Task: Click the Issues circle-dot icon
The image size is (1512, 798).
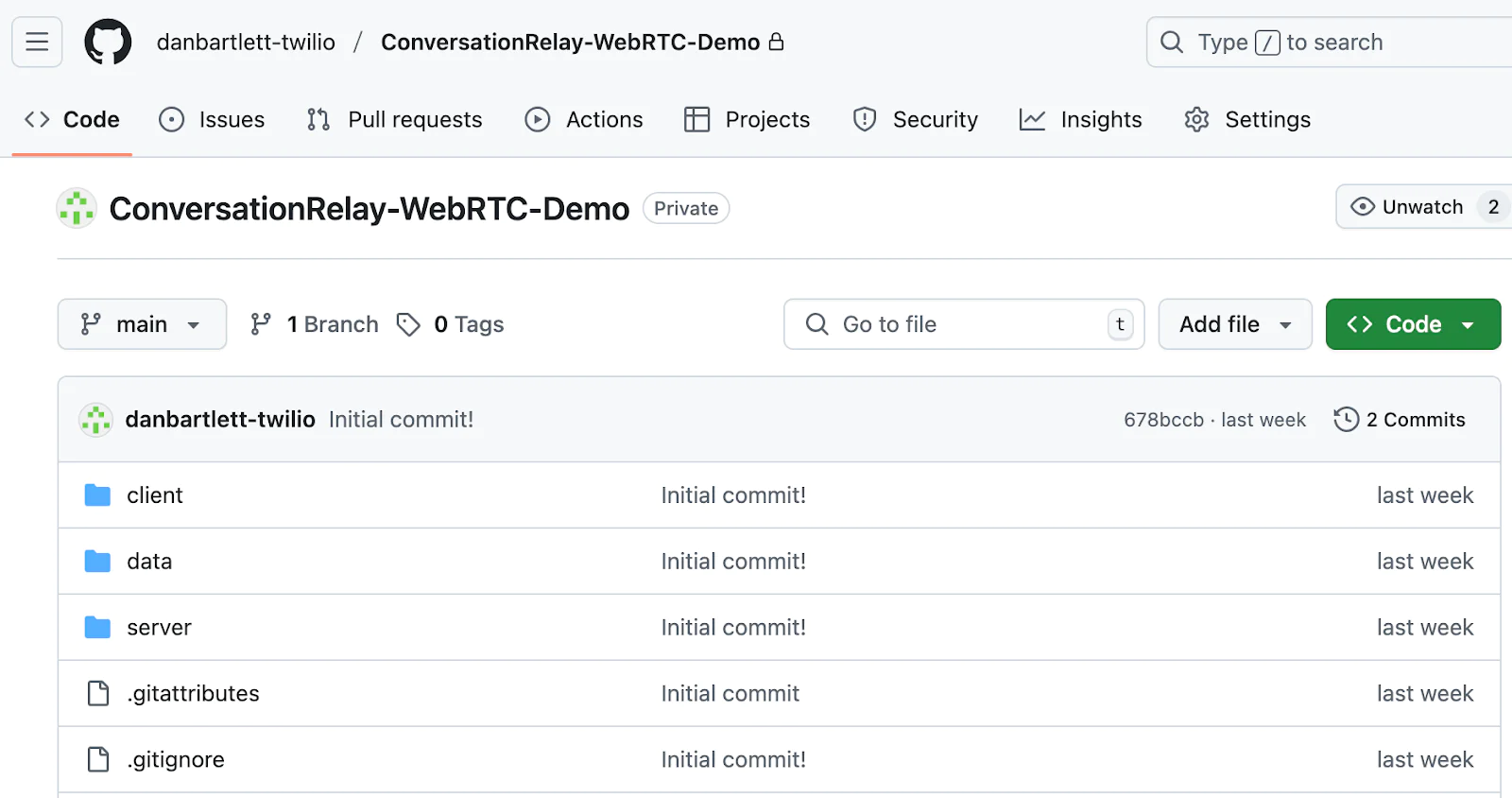Action: click(x=171, y=120)
